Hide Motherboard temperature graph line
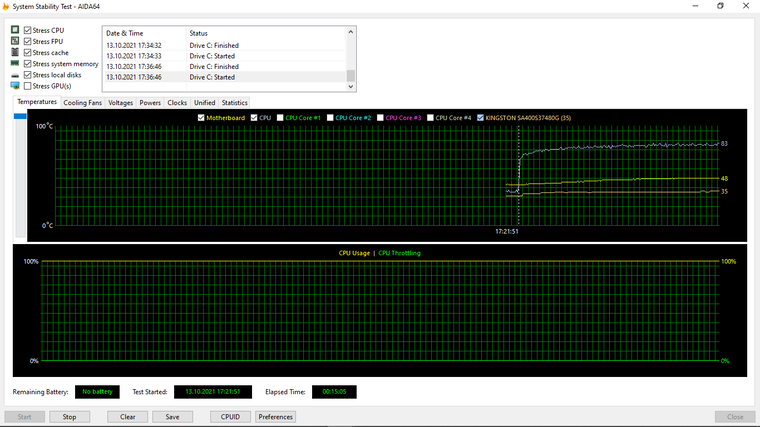Image resolution: width=760 pixels, height=427 pixels. 201,118
